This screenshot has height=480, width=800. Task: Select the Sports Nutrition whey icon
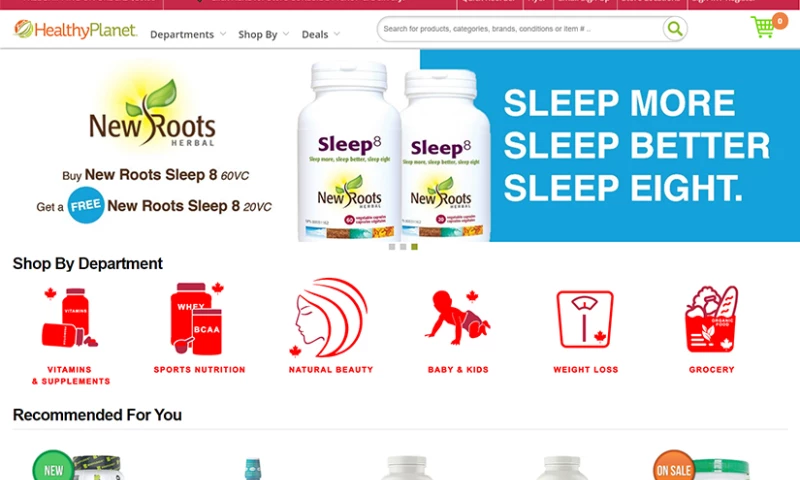(x=198, y=318)
